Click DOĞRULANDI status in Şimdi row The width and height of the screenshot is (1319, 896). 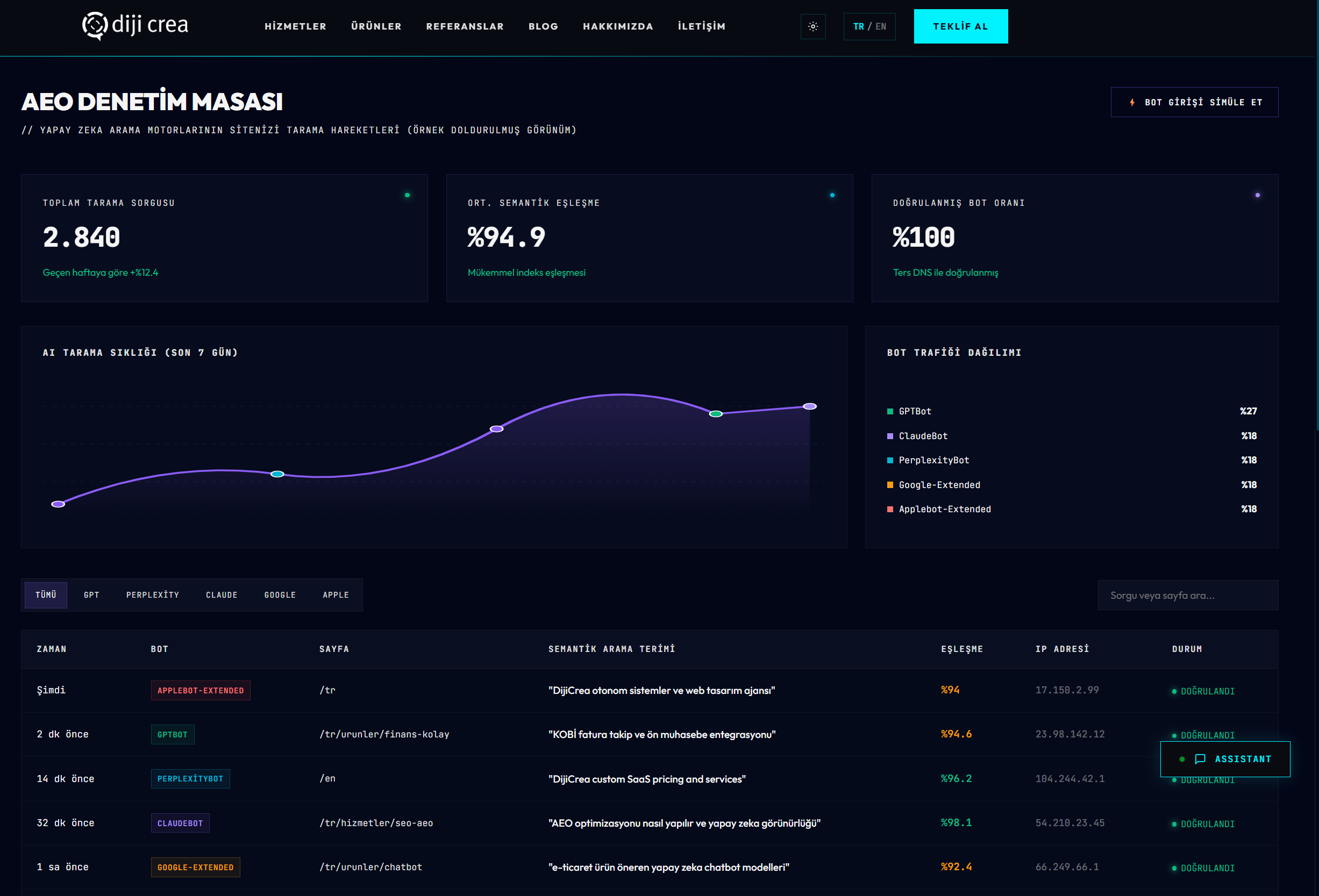(1203, 691)
